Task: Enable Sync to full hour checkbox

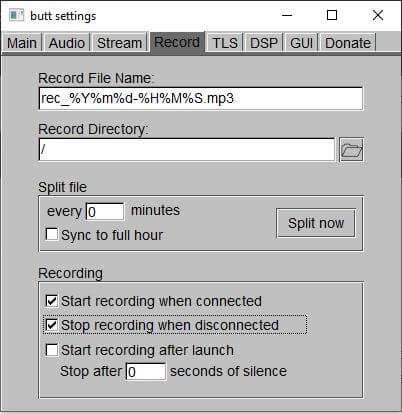Action: tap(51, 234)
